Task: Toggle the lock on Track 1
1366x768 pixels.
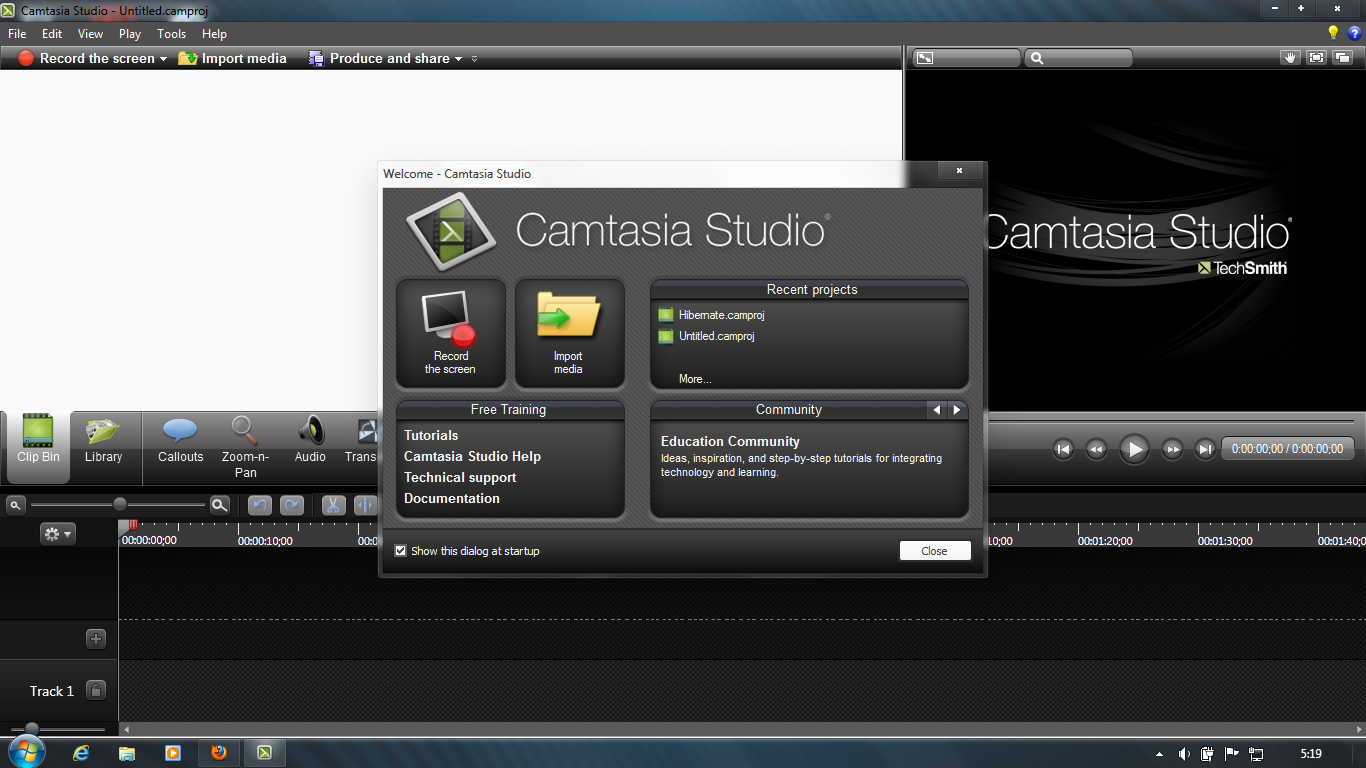Action: click(96, 690)
